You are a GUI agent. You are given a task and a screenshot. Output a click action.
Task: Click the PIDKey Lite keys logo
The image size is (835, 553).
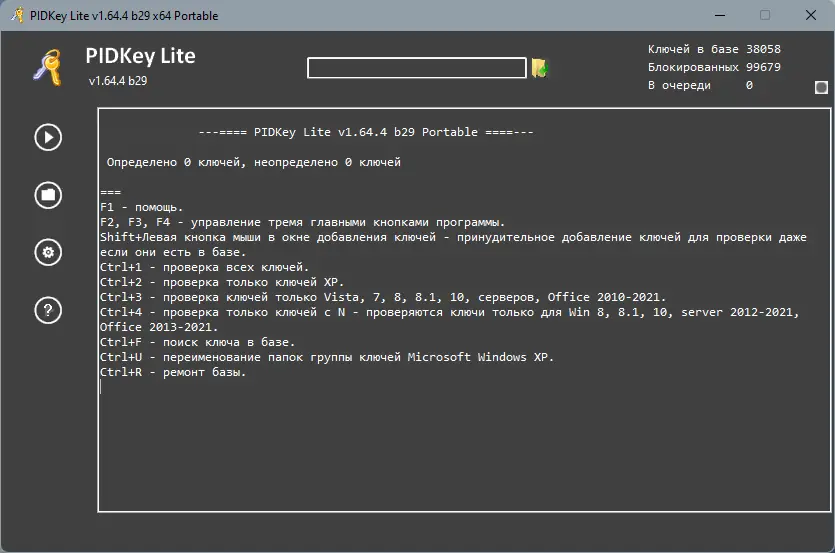point(48,67)
